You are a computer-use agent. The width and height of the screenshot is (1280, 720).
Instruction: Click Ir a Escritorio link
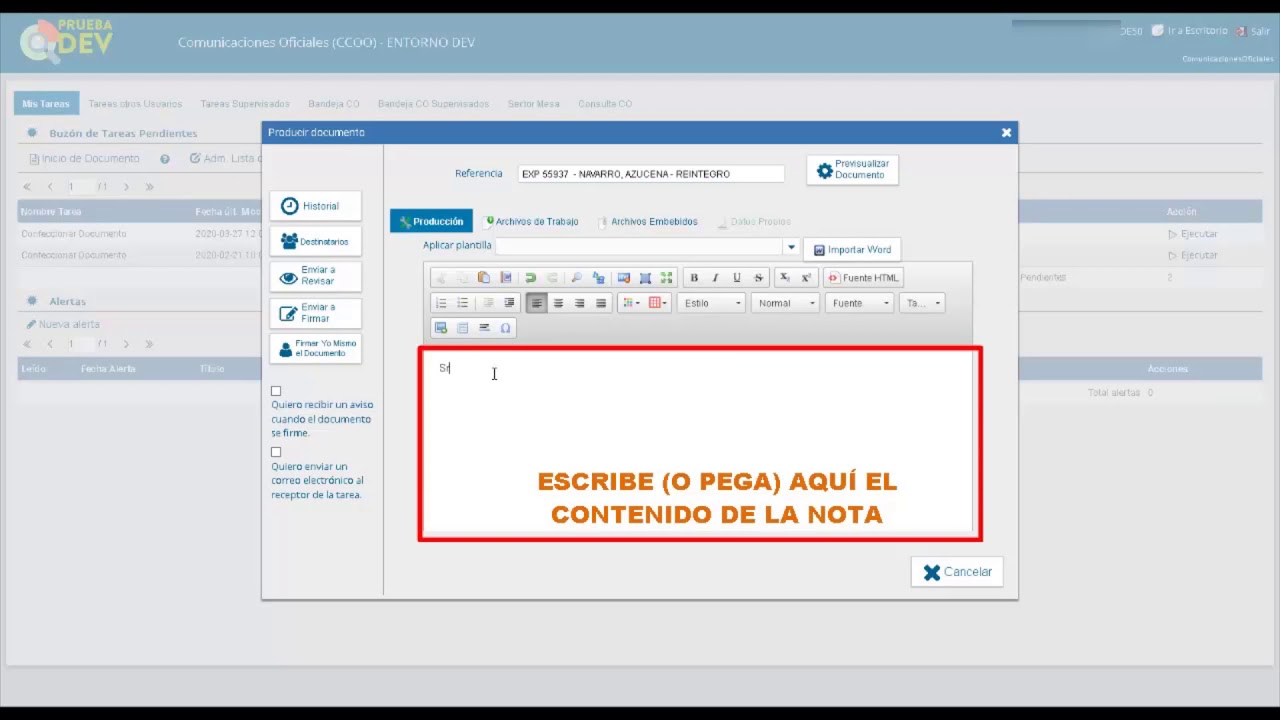[1189, 31]
